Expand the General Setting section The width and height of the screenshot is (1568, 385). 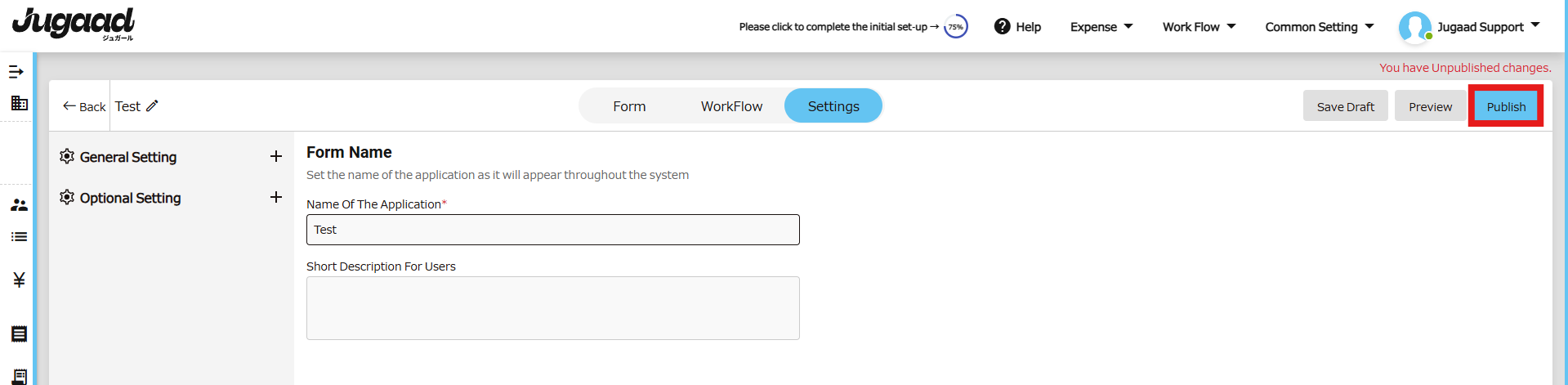pyautogui.click(x=276, y=156)
